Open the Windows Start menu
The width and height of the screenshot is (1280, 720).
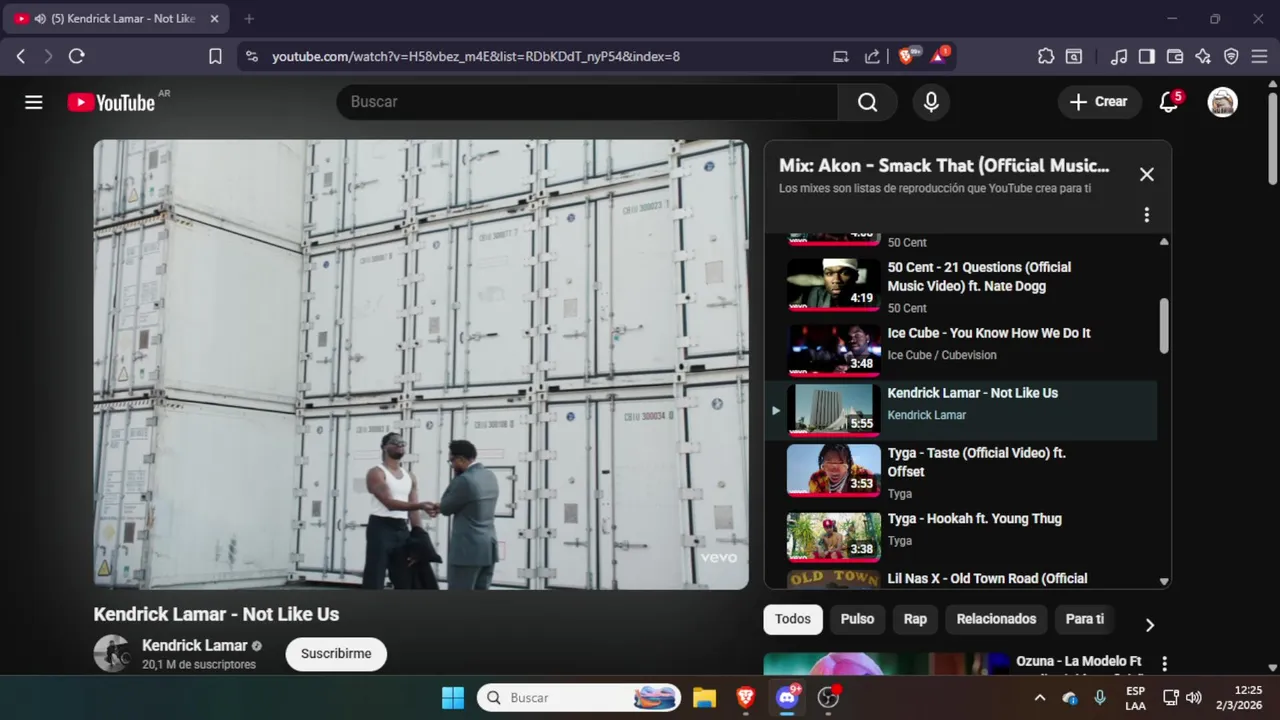click(453, 698)
